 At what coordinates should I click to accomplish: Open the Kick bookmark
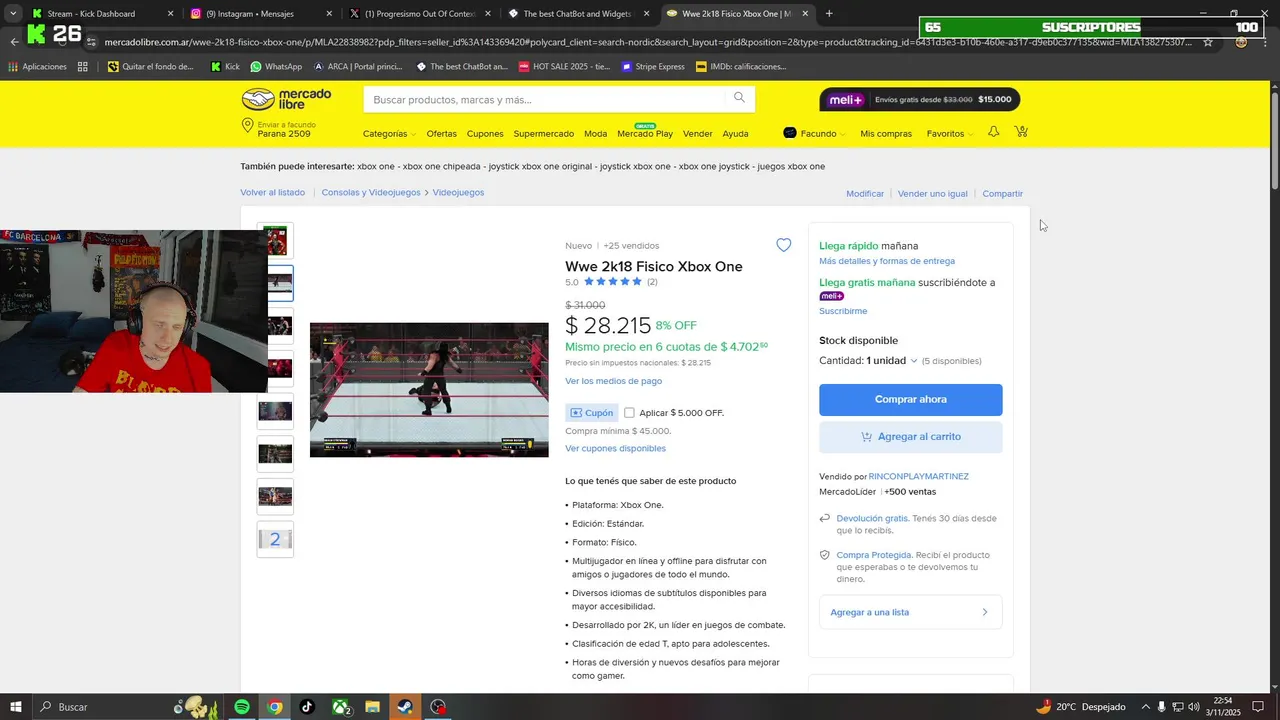point(225,66)
